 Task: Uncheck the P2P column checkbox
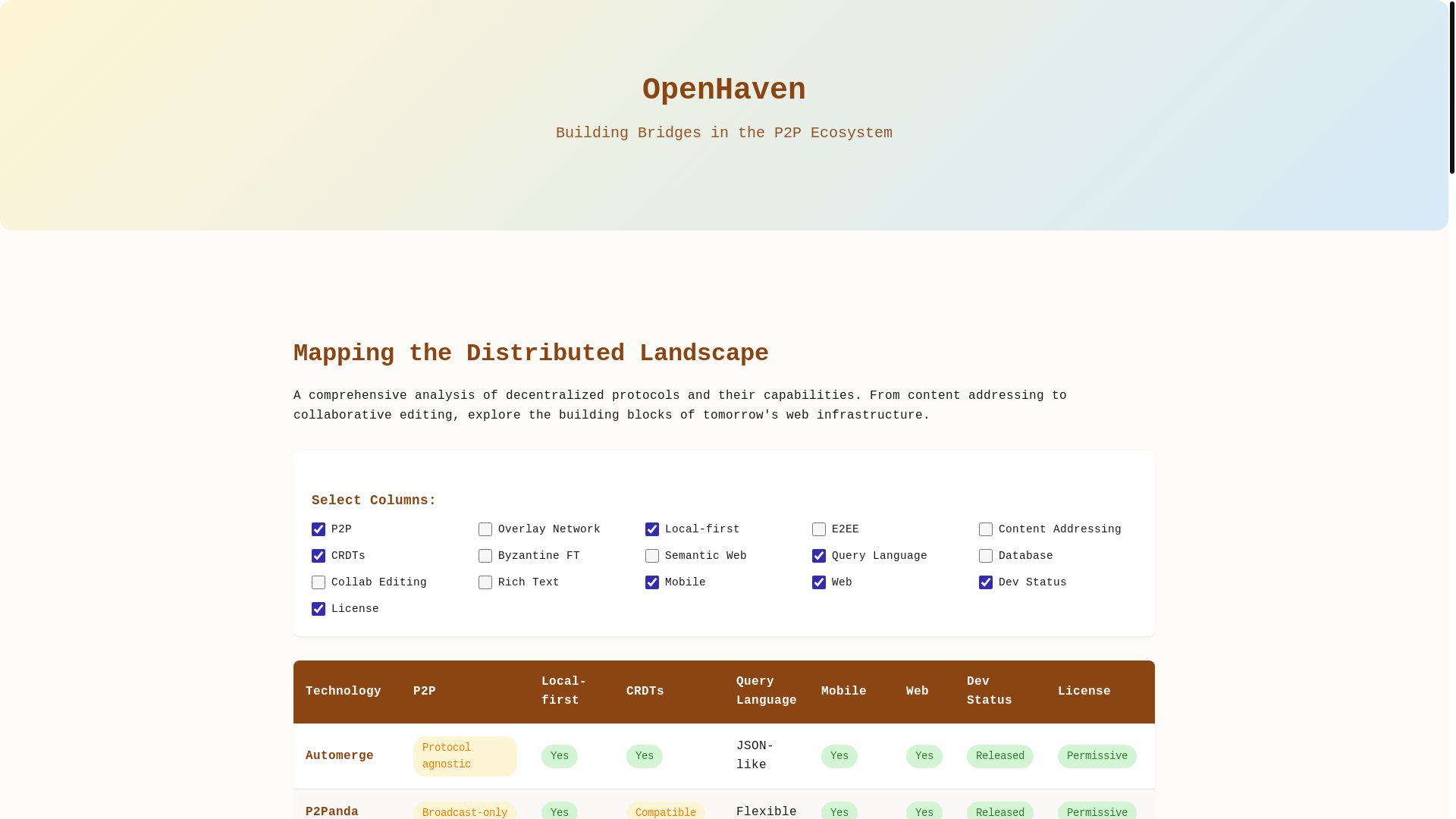coord(318,529)
